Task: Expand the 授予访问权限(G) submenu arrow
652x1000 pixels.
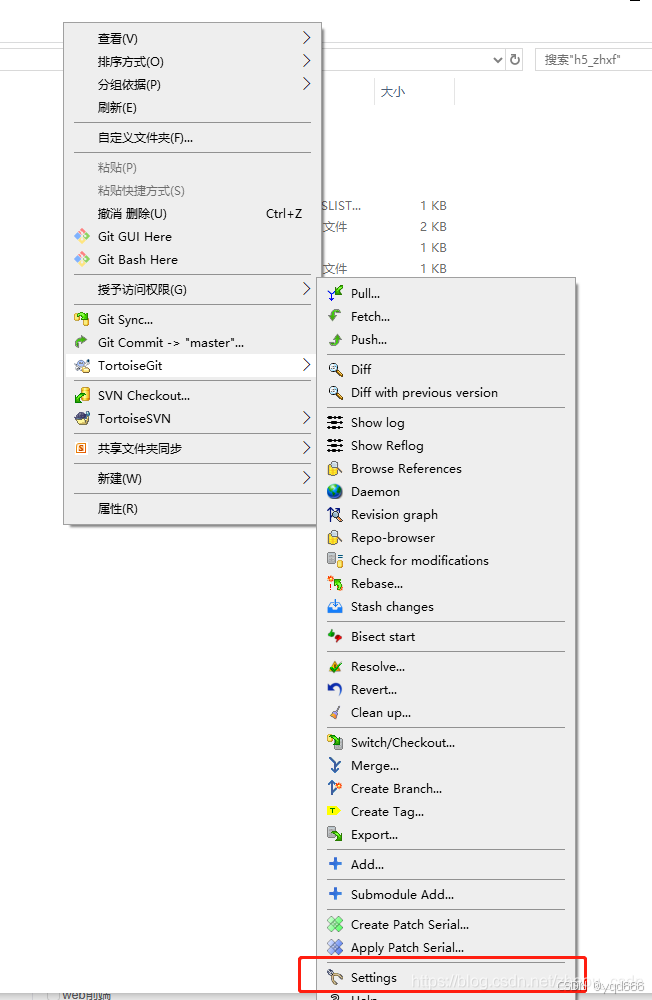Action: [306, 290]
